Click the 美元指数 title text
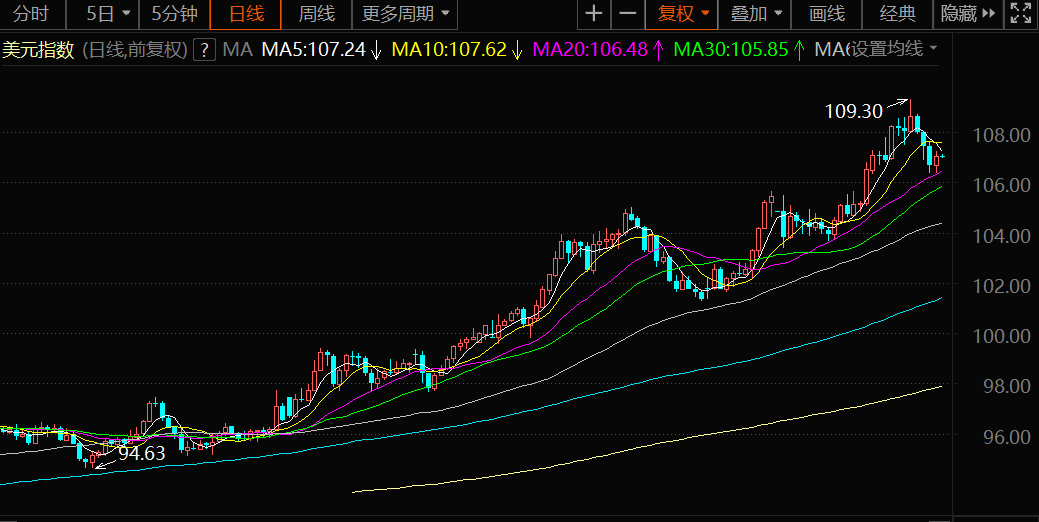Image resolution: width=1039 pixels, height=522 pixels. tap(38, 50)
